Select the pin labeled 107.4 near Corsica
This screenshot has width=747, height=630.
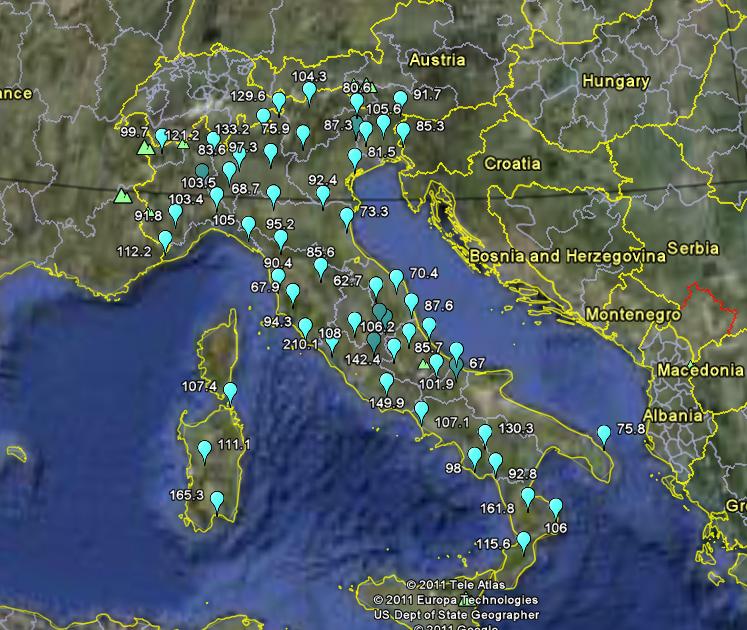(x=230, y=393)
